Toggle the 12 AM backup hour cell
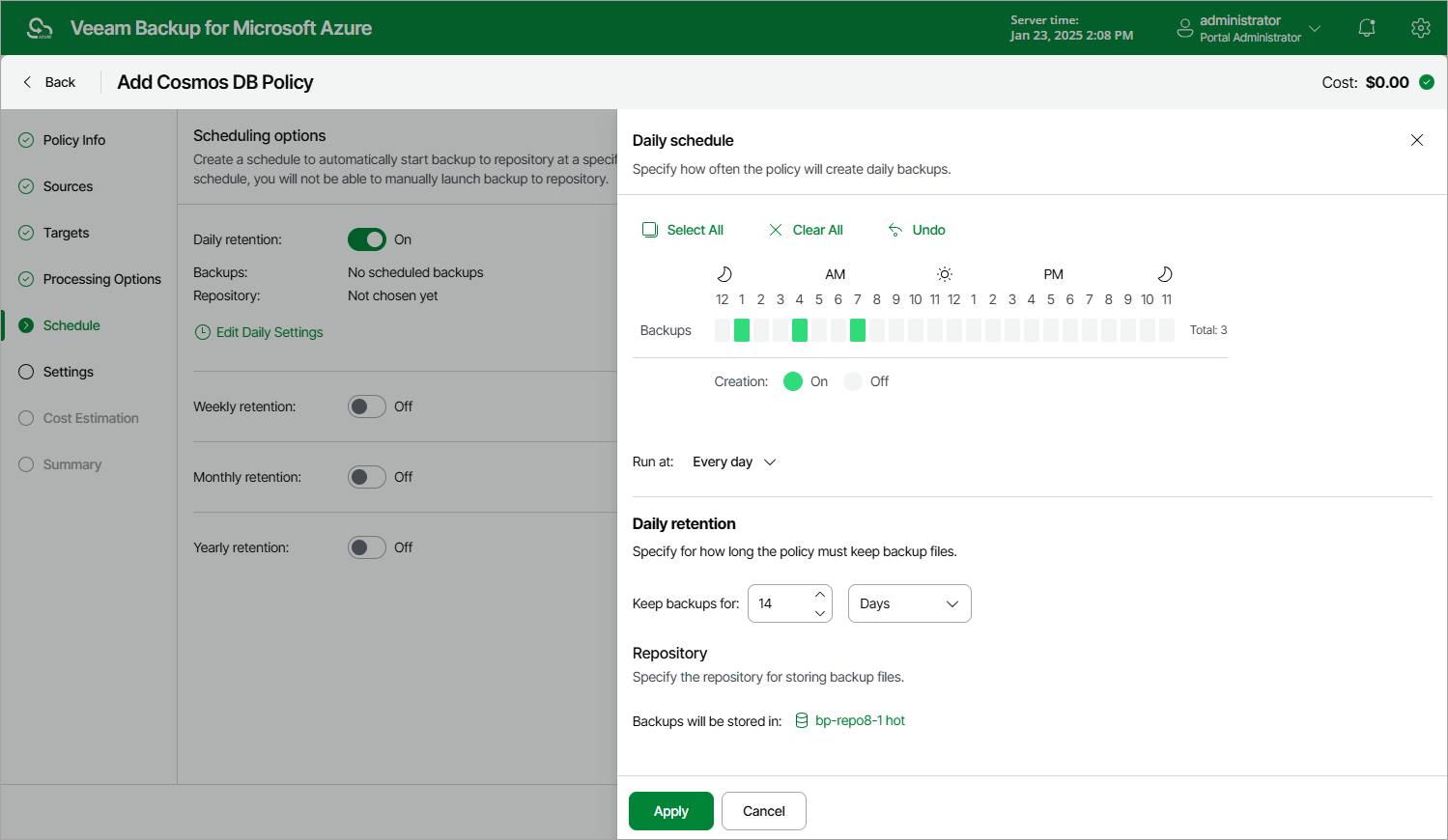 [723, 330]
